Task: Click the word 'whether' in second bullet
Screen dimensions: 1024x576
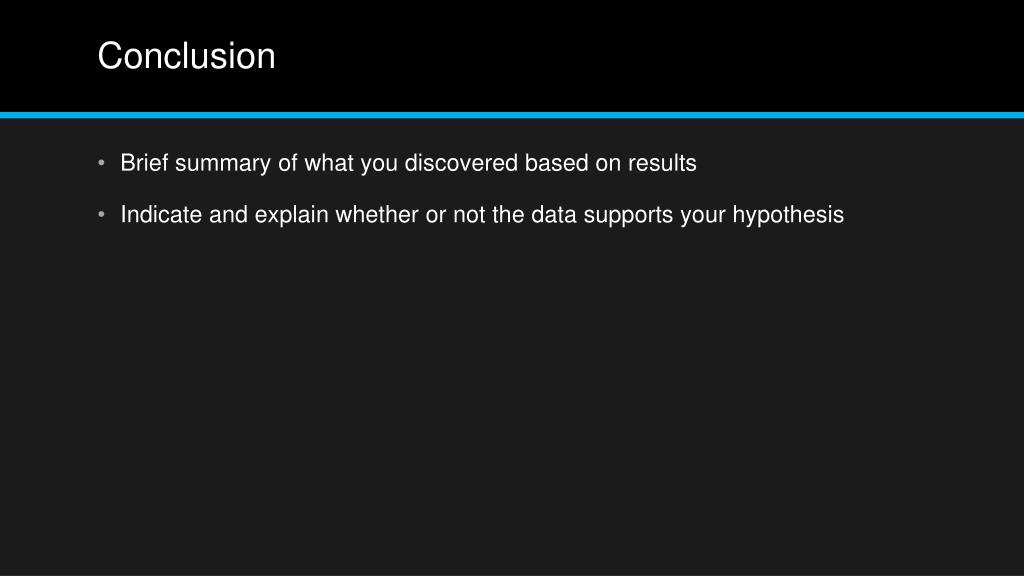Action: [x=377, y=215]
